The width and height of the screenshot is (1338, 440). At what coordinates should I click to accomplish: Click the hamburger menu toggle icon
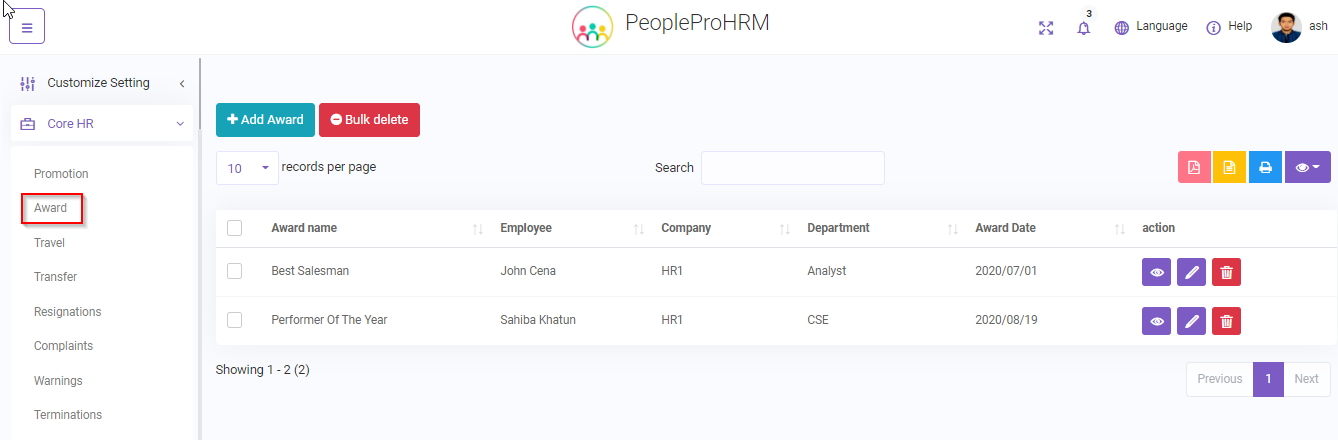coord(27,27)
